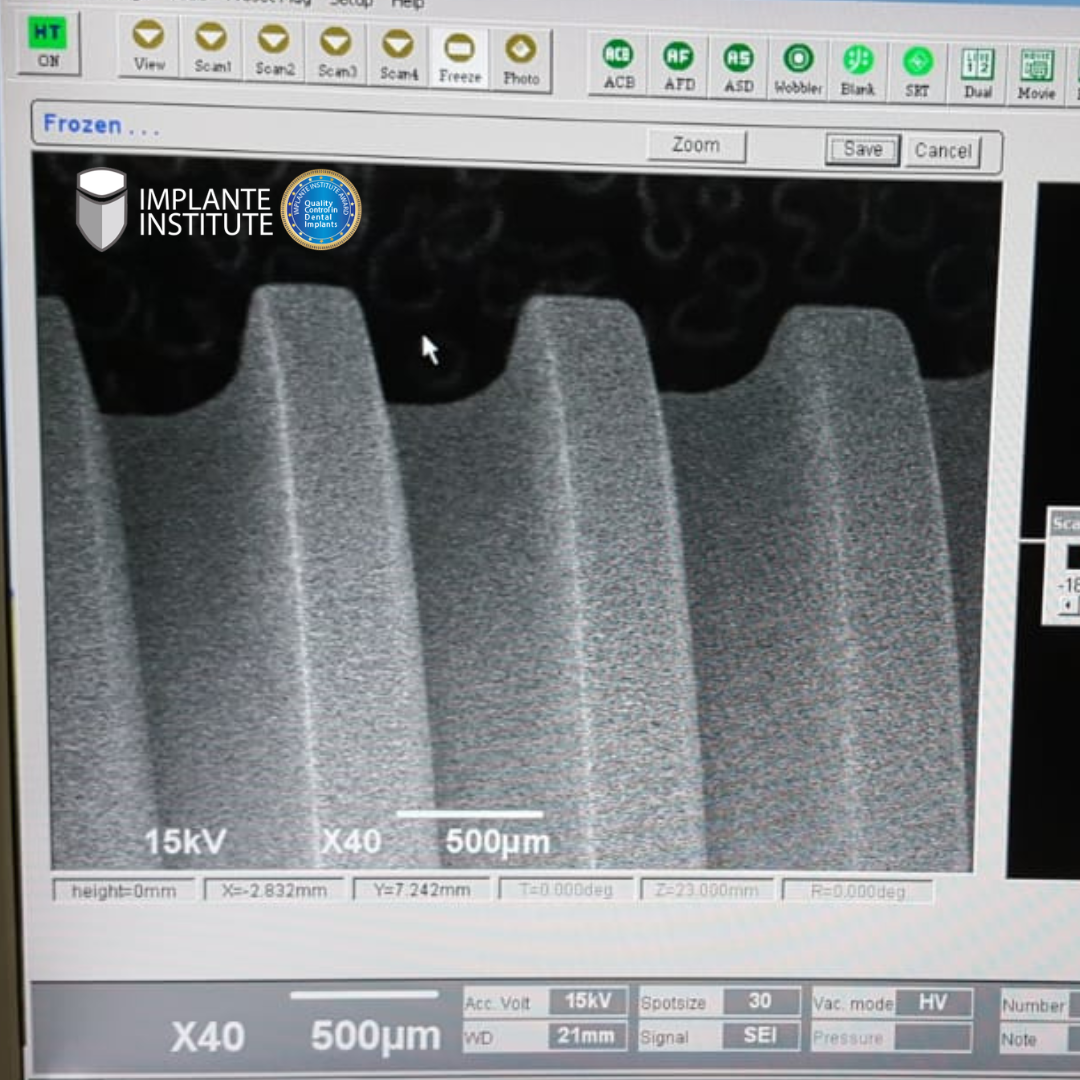The height and width of the screenshot is (1080, 1080).
Task: Click the Blank beam icon
Action: click(x=857, y=70)
